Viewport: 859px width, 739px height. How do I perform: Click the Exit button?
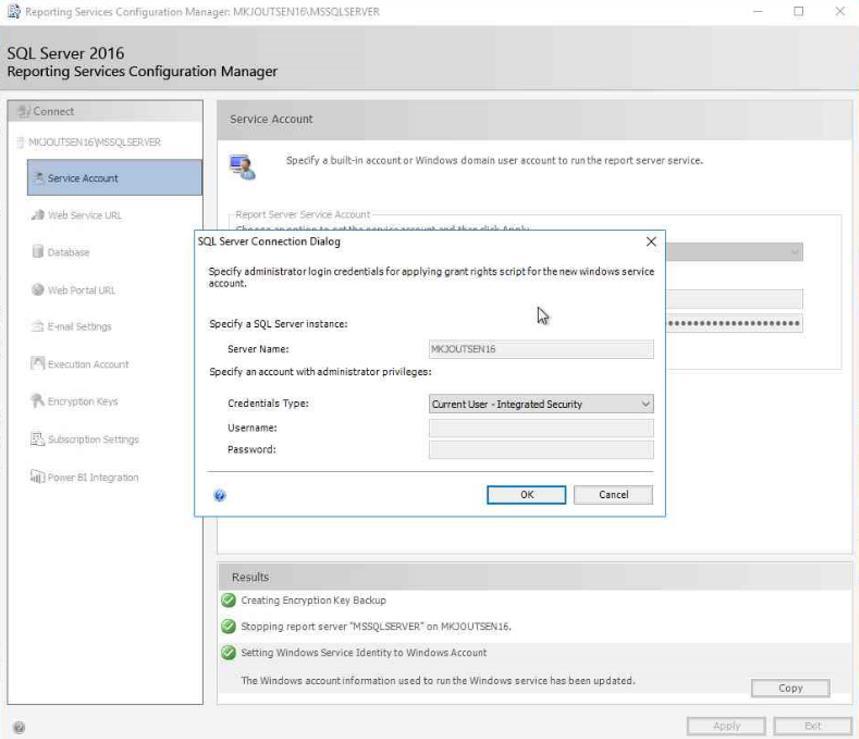click(x=812, y=726)
